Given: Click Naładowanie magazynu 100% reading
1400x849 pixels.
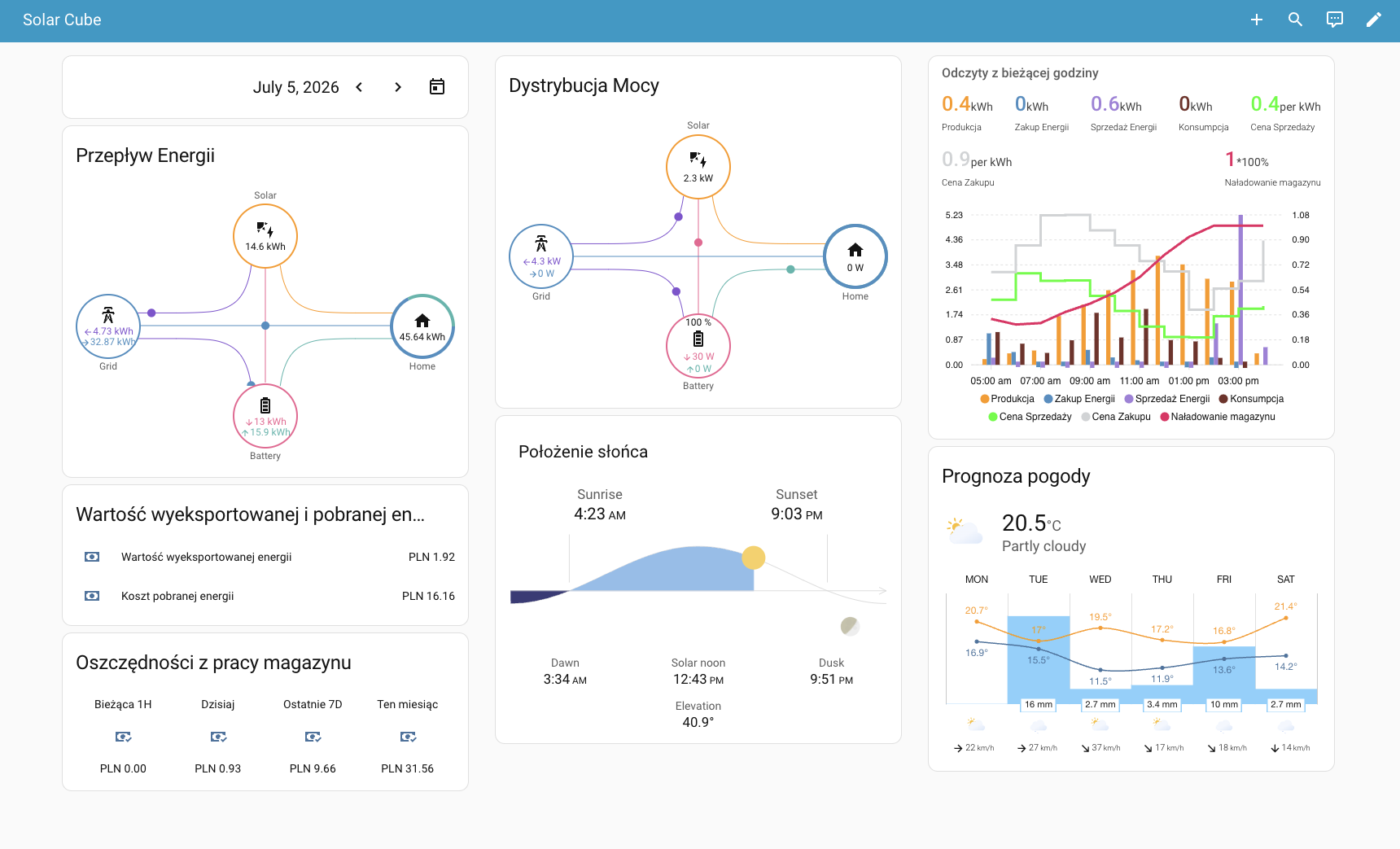Looking at the screenshot, I should click(x=1273, y=168).
